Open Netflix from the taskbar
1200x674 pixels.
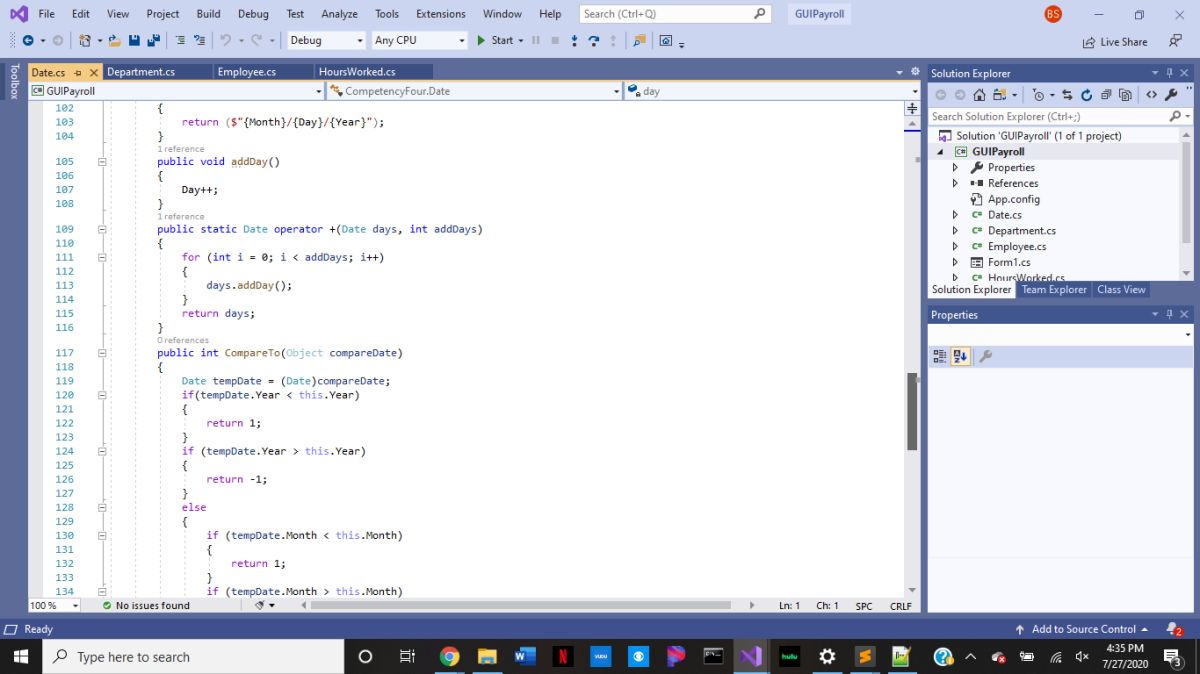point(563,656)
